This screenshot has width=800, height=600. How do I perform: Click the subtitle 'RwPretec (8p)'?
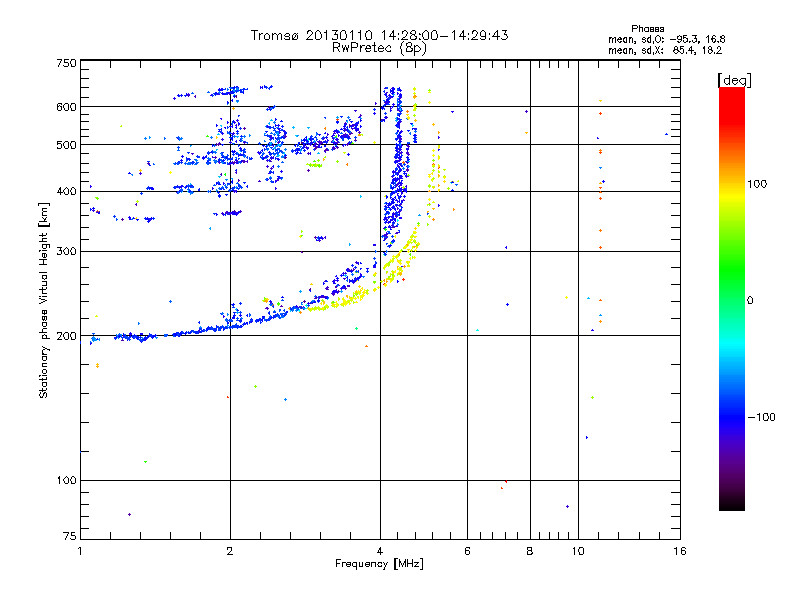tap(379, 48)
